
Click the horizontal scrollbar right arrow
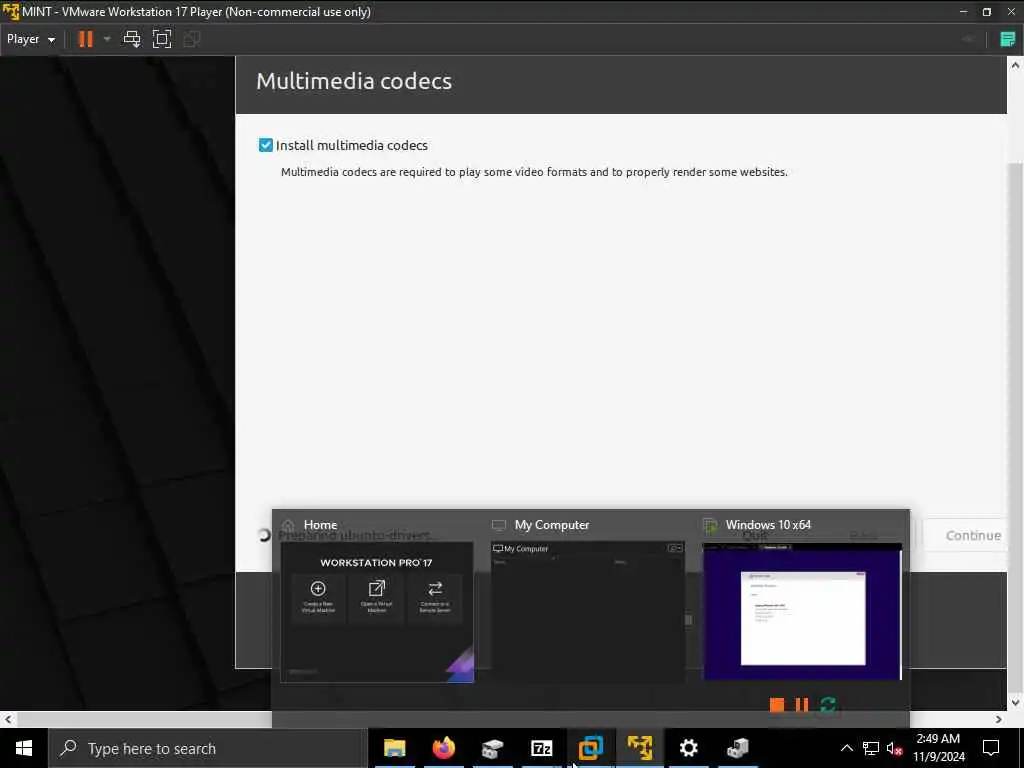coord(999,719)
